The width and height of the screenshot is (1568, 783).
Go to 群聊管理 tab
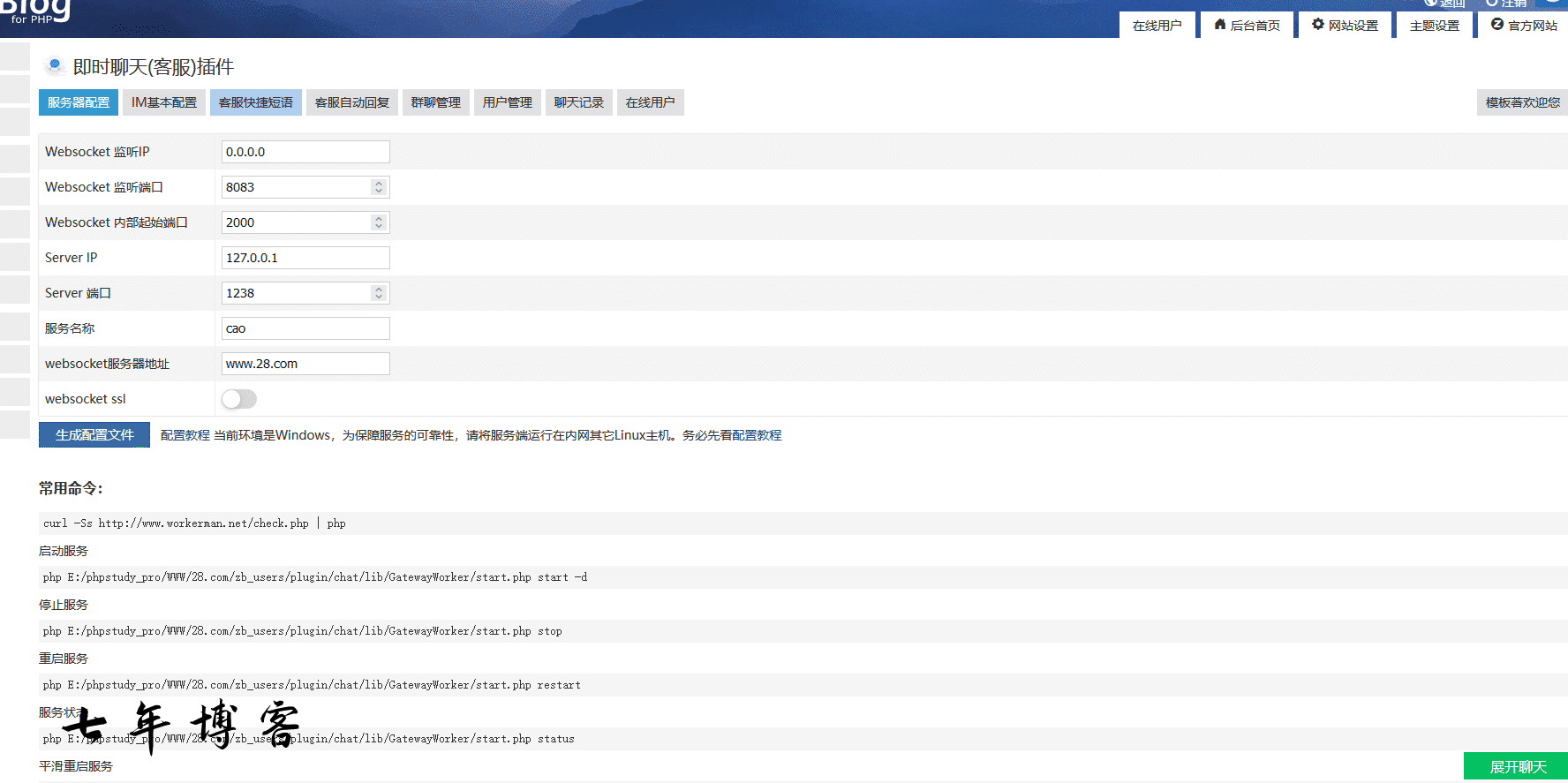click(436, 102)
